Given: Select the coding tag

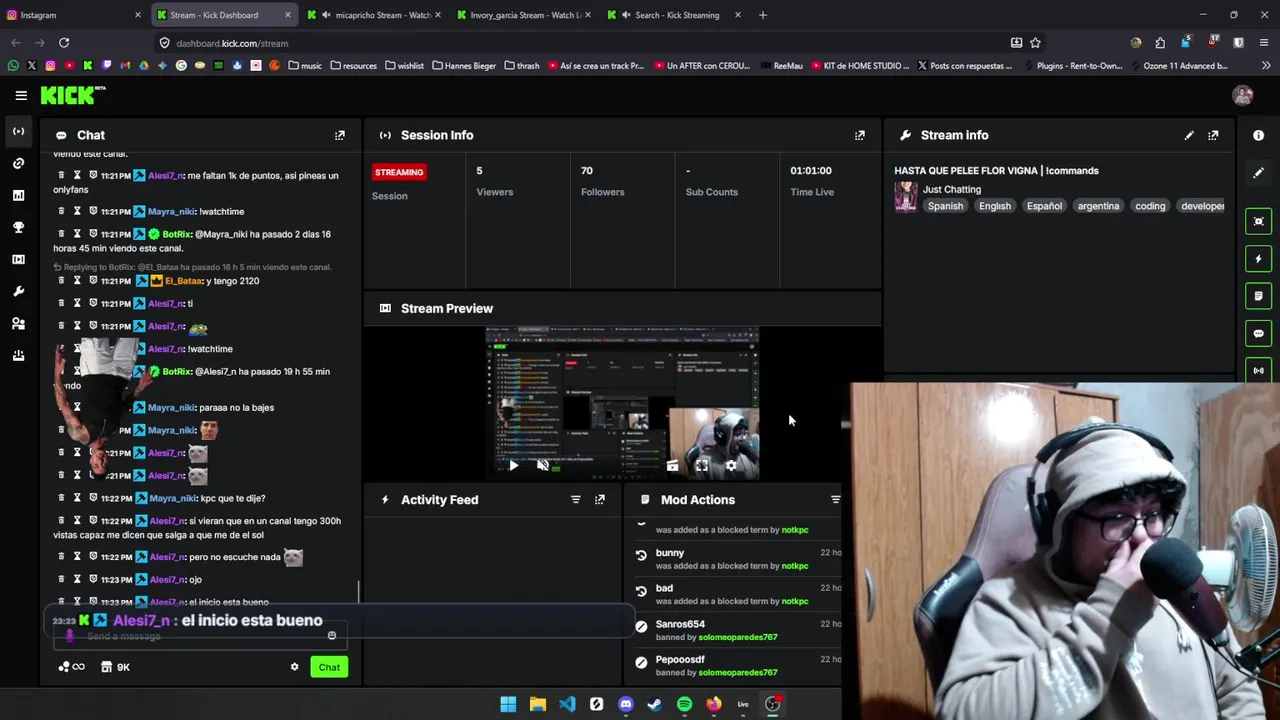Looking at the screenshot, I should tap(1150, 206).
